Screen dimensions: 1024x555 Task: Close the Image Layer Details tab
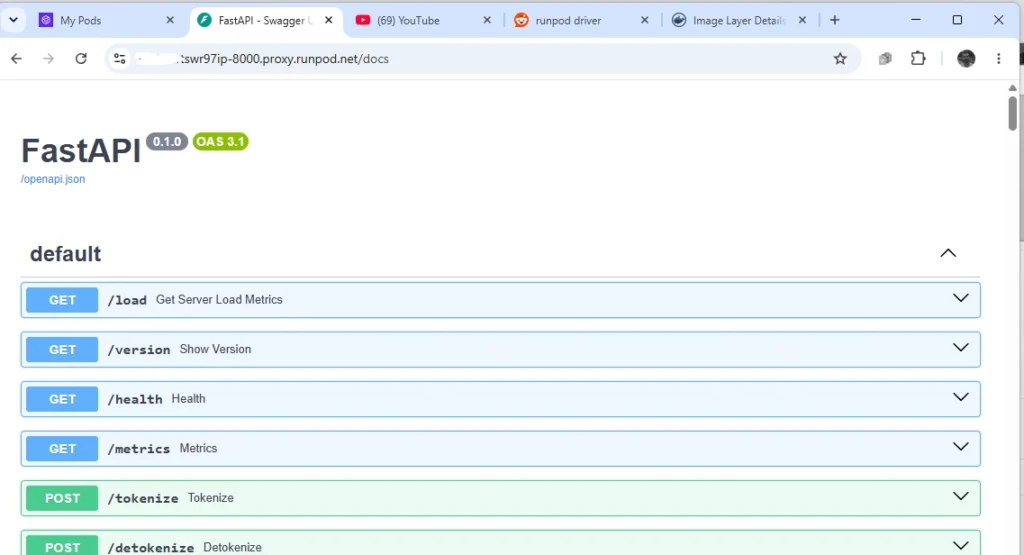[803, 20]
